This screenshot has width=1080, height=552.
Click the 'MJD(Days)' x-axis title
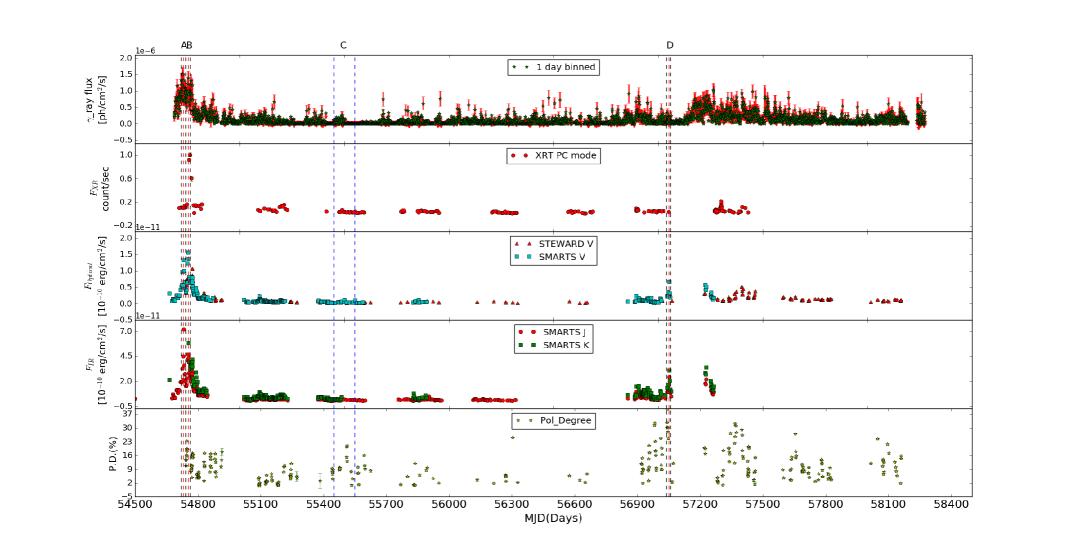click(553, 518)
